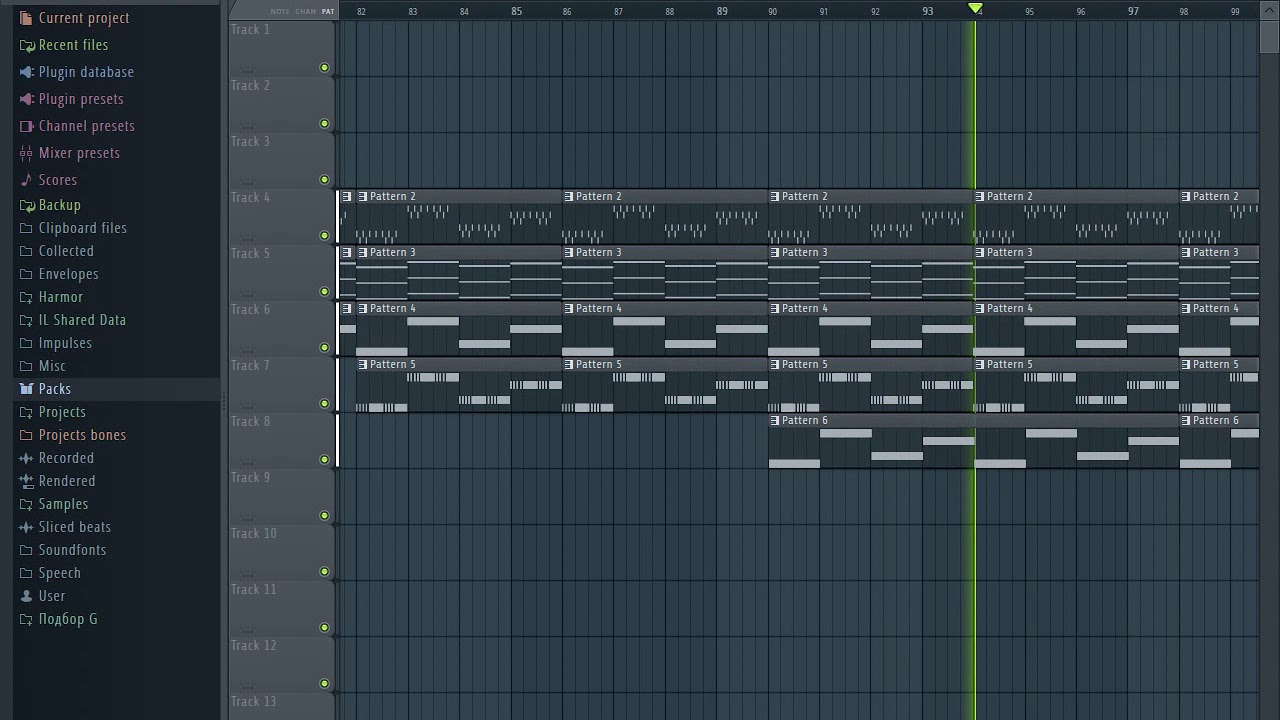Image resolution: width=1280 pixels, height=720 pixels.
Task: Click the vertical scrollbar handle
Action: 1269,35
